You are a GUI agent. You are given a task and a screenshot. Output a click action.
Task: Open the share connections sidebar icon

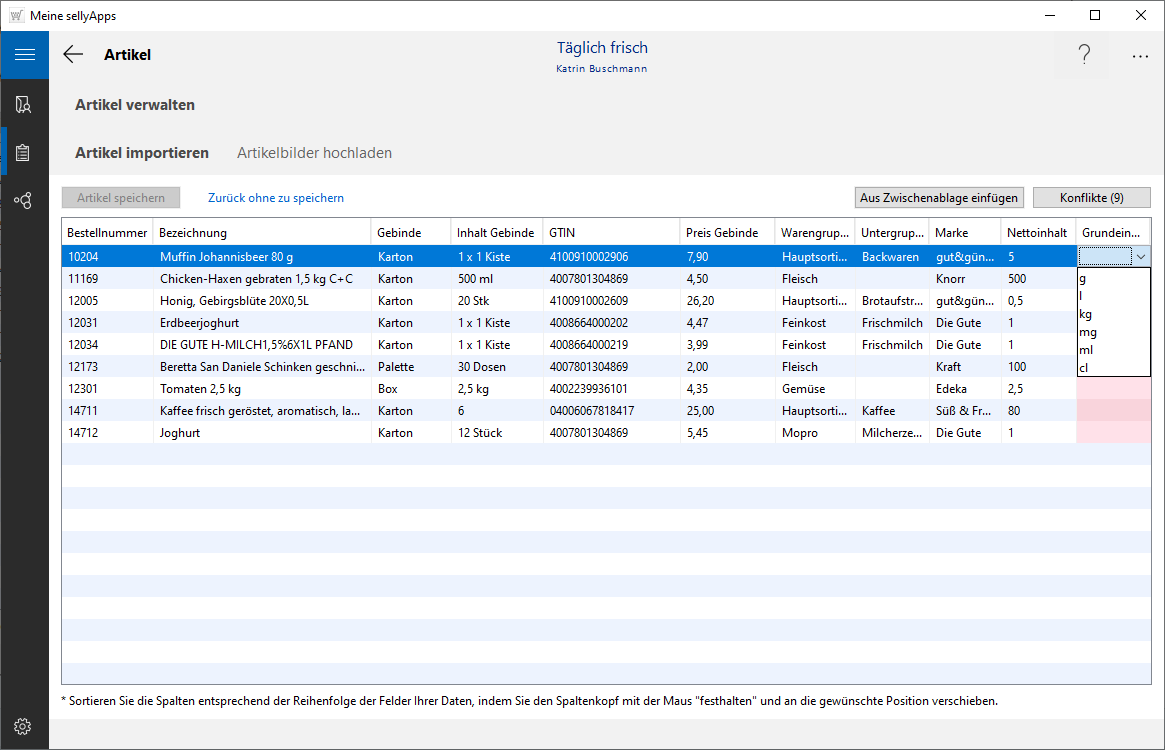(23, 200)
